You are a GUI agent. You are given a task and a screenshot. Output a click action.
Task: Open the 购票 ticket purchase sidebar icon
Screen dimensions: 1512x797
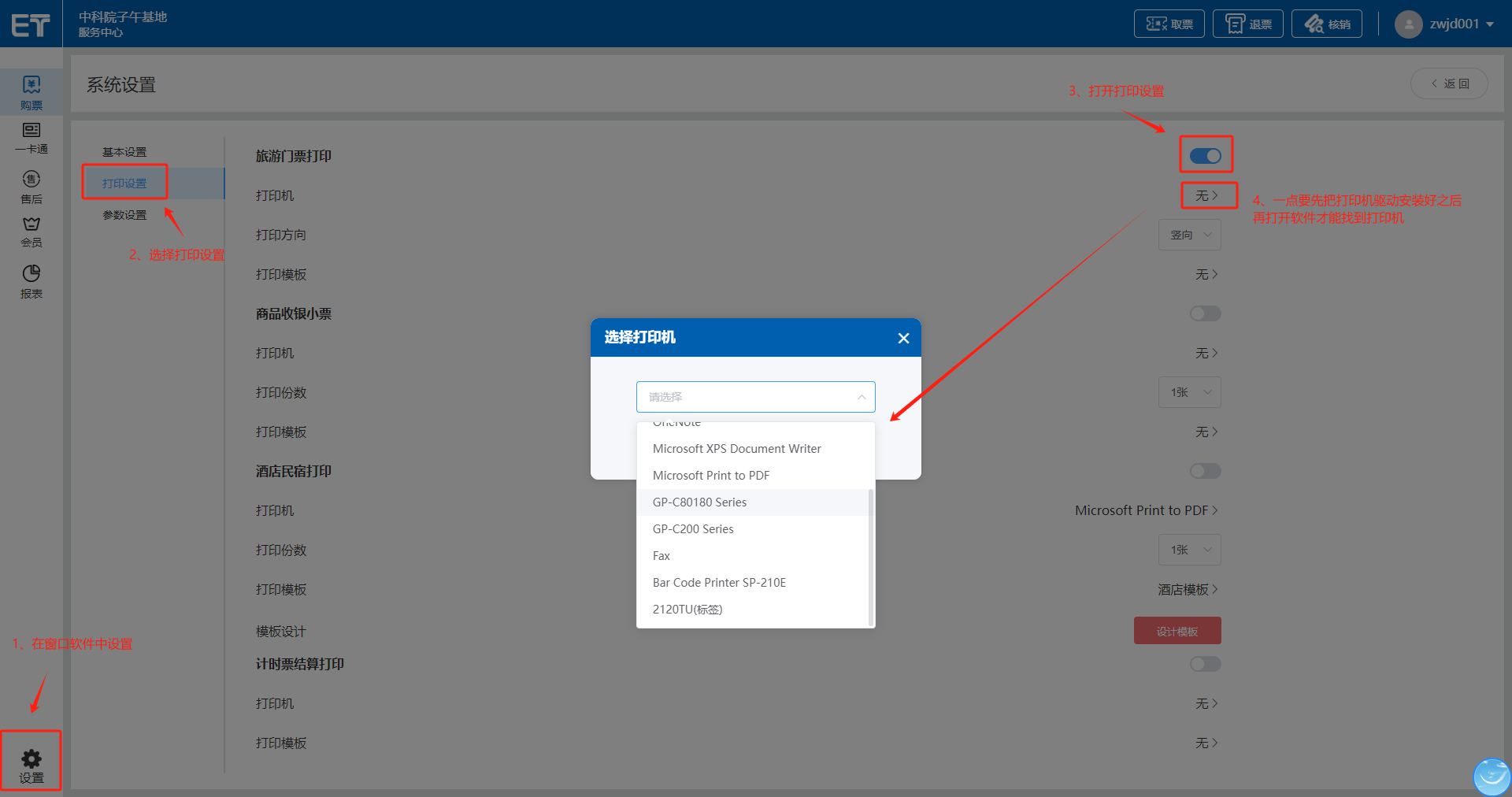point(31,85)
